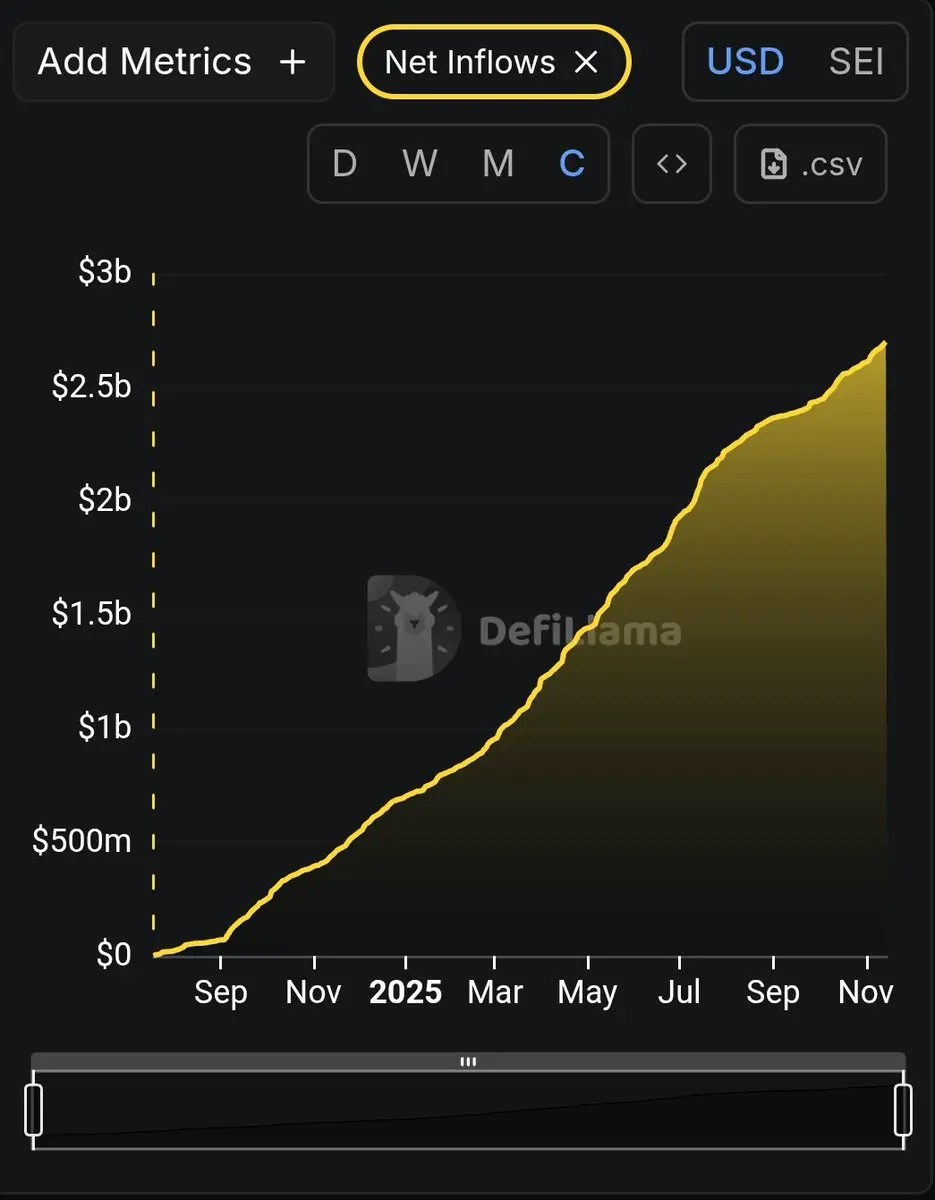The height and width of the screenshot is (1200, 935).
Task: Click the dashed vertical marker at chart start
Action: coord(153,600)
